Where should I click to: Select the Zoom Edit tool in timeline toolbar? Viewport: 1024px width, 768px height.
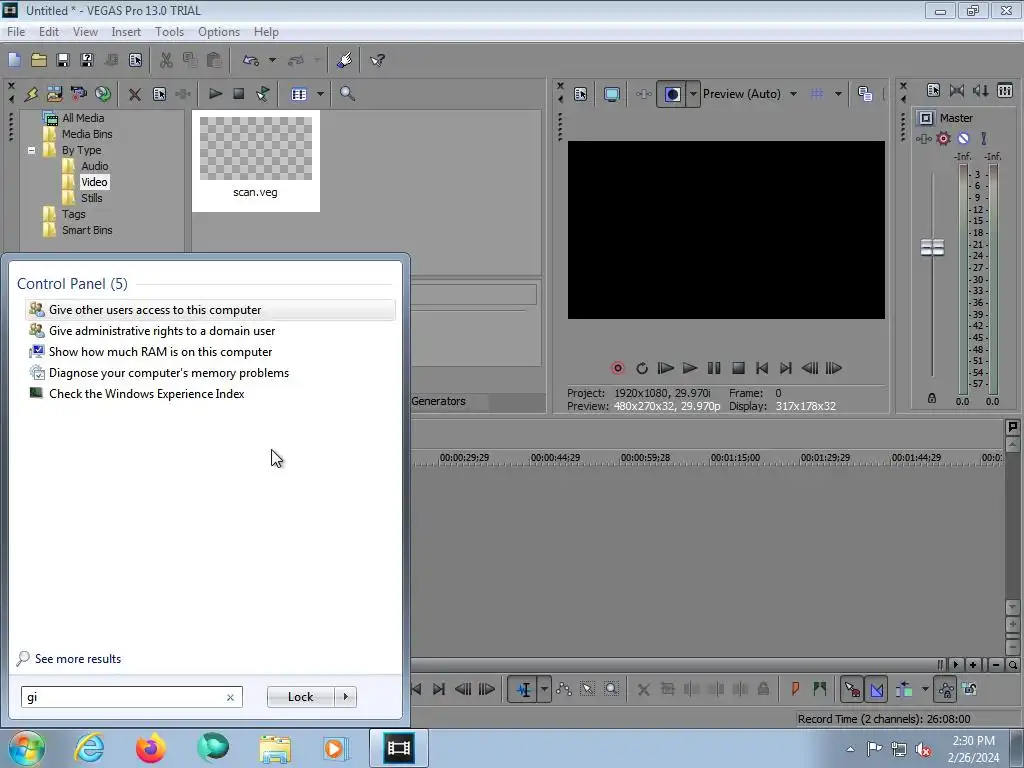(611, 689)
